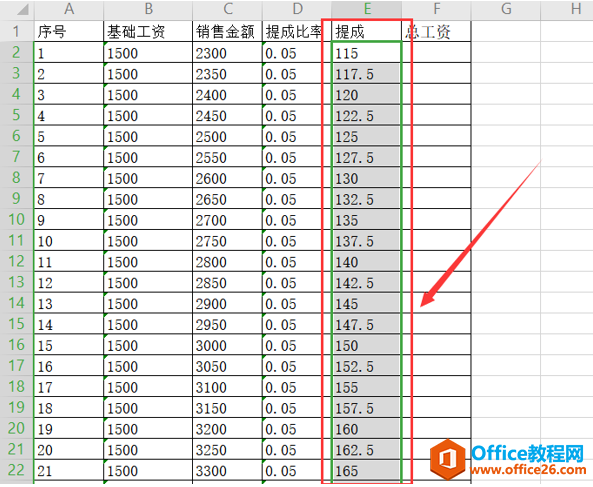Image resolution: width=593 pixels, height=487 pixels.
Task: Click base salary 1500 in row 2
Action: coord(148,53)
